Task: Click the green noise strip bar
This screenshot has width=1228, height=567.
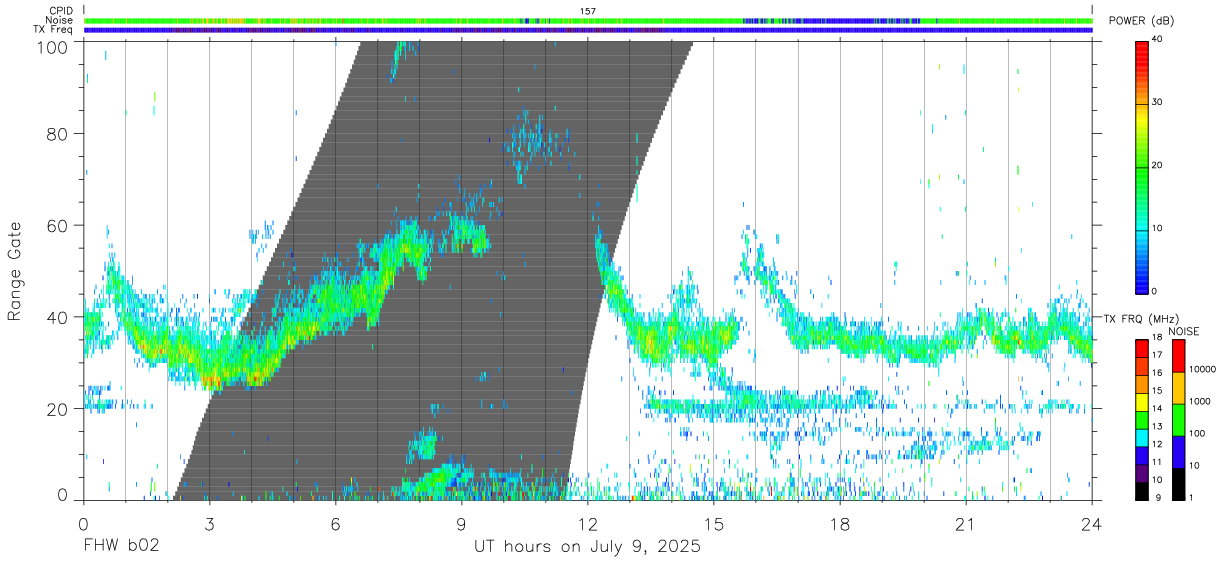Action: click(x=588, y=20)
